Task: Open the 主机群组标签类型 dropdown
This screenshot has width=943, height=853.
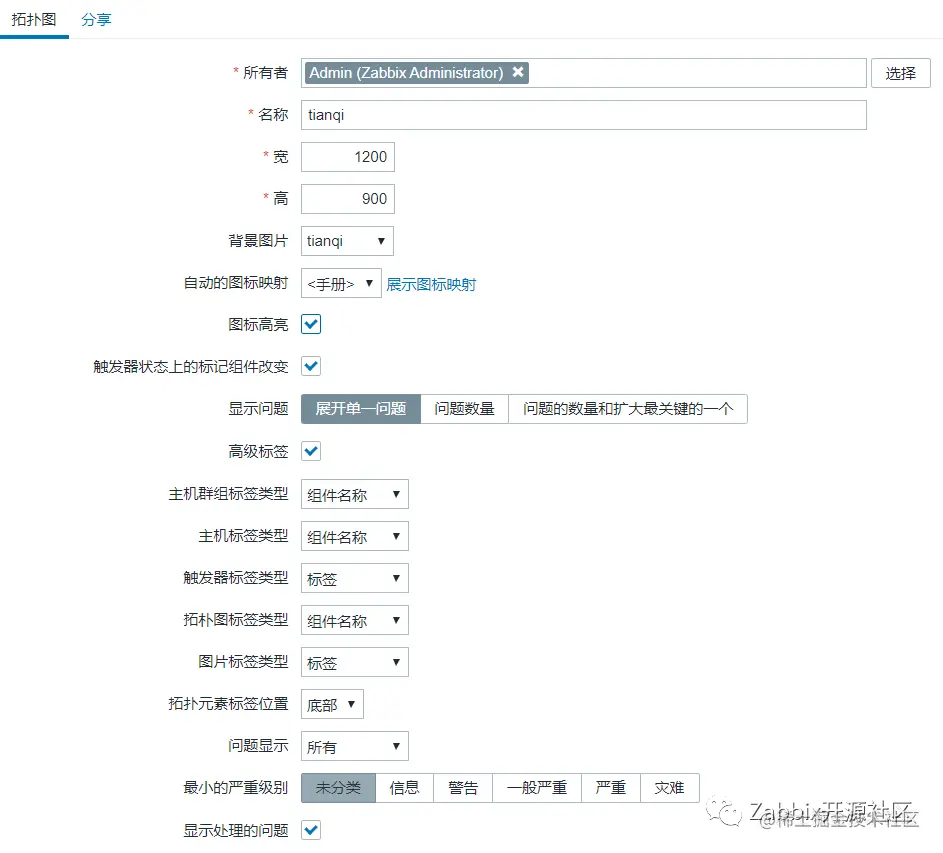Action: (354, 493)
